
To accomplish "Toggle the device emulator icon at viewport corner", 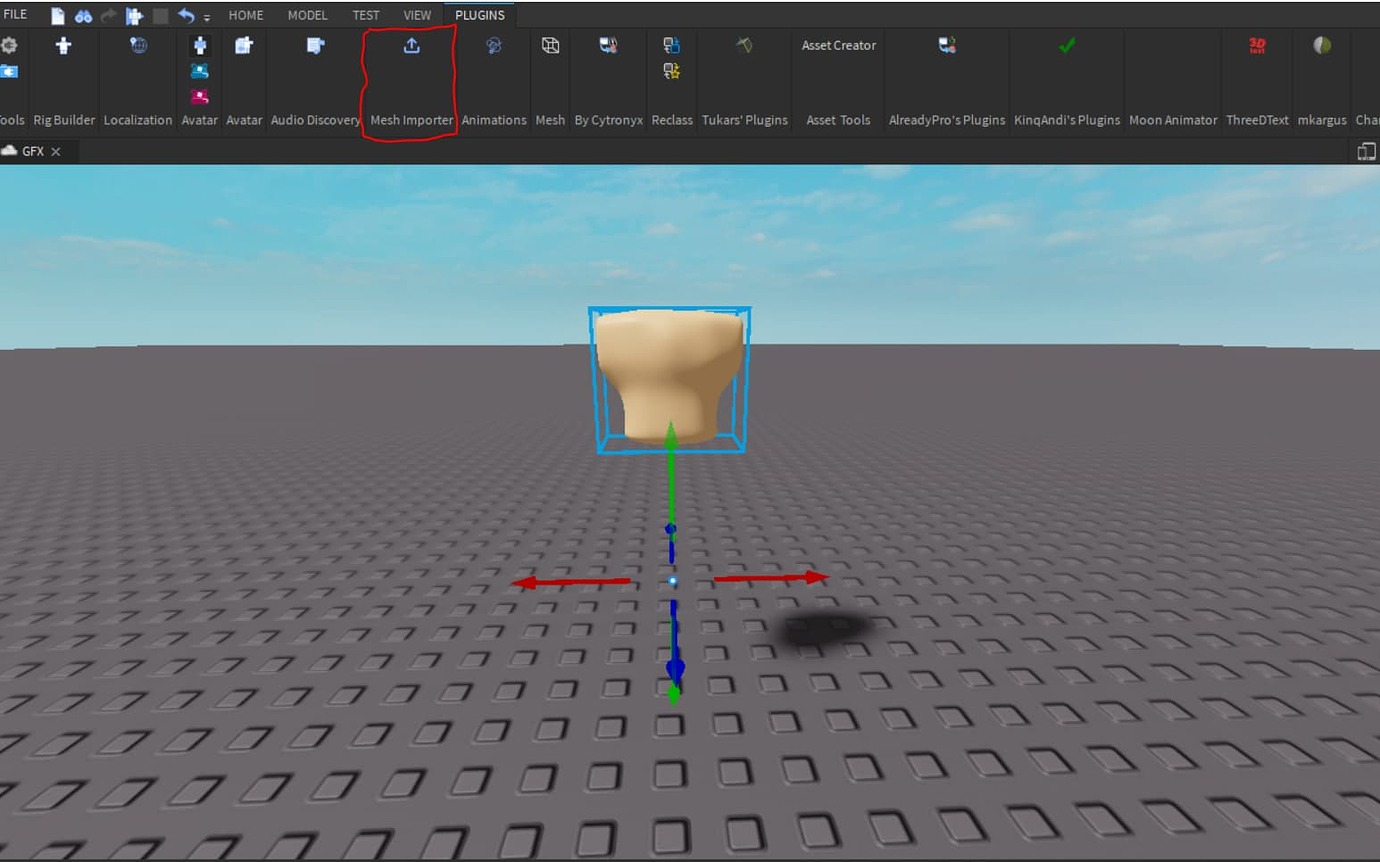I will [1366, 151].
